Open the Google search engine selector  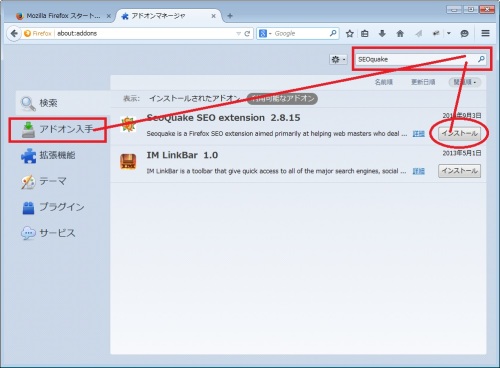click(x=265, y=34)
